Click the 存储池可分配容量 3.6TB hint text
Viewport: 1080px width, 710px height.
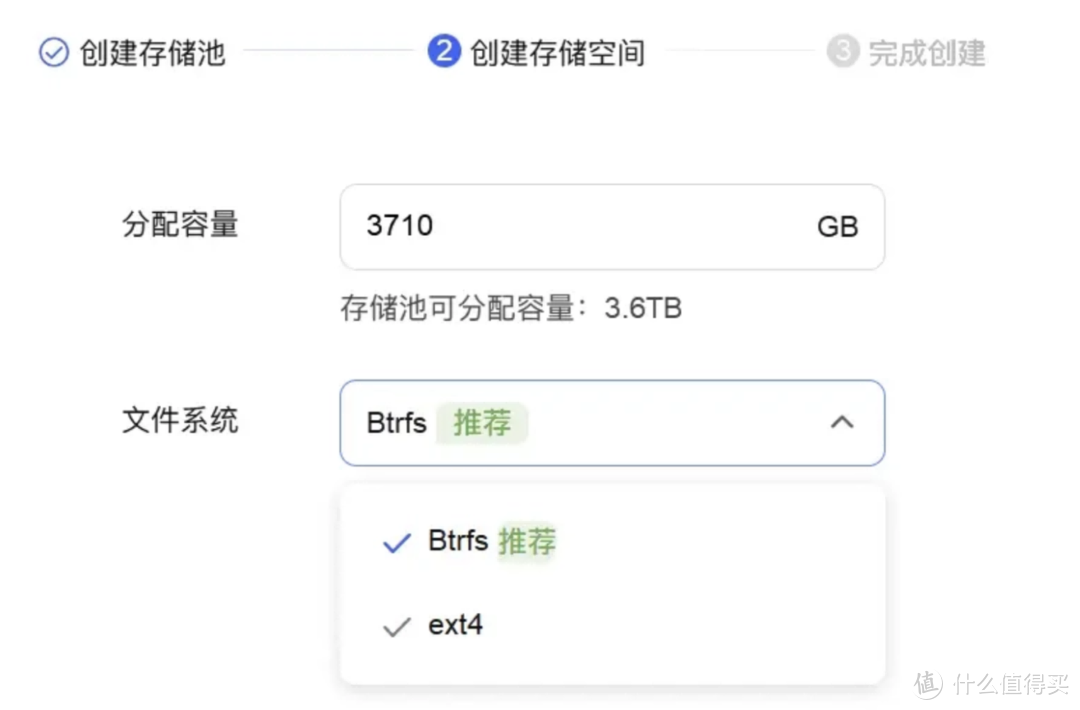click(x=510, y=308)
